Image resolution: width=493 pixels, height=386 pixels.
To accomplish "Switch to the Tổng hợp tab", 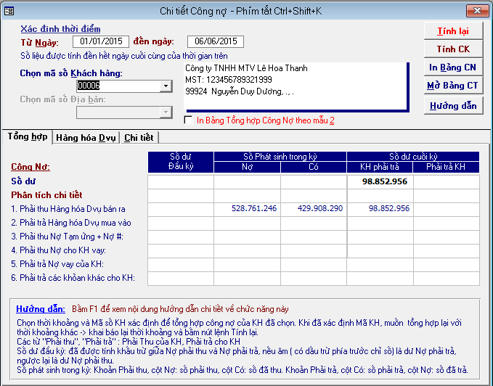I will click(27, 137).
